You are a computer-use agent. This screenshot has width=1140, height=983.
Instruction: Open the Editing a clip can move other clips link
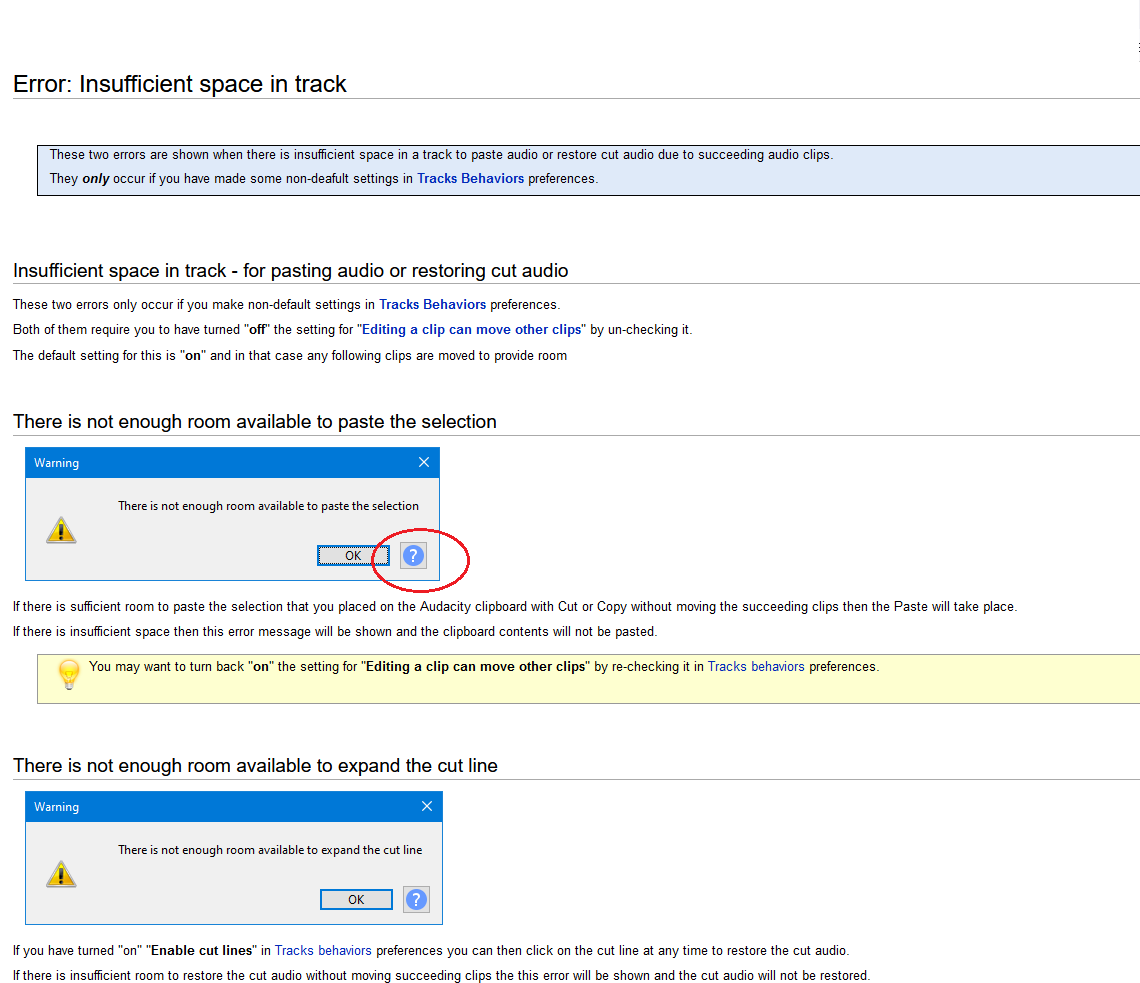[x=471, y=329]
